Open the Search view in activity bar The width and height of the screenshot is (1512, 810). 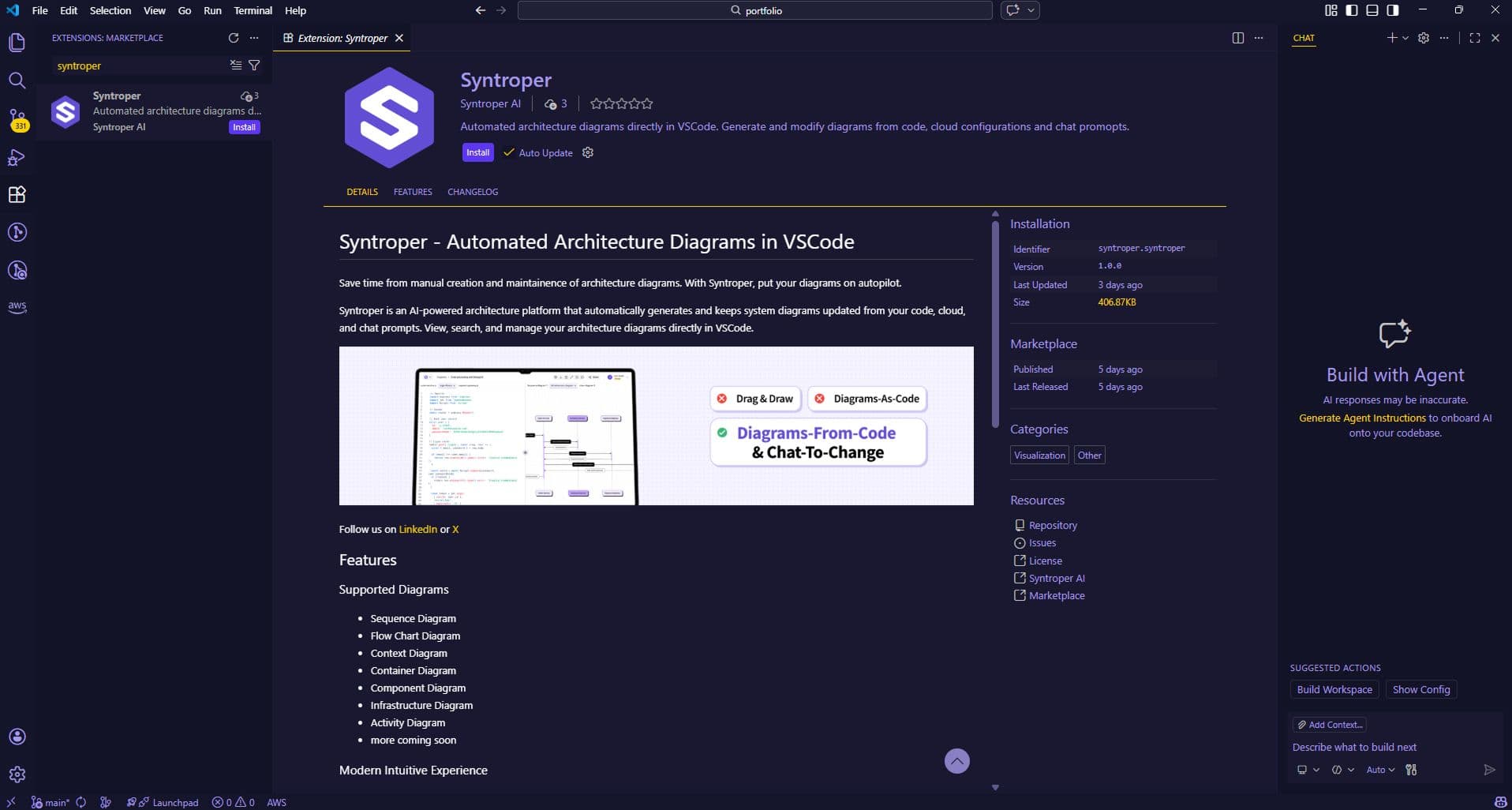click(17, 81)
